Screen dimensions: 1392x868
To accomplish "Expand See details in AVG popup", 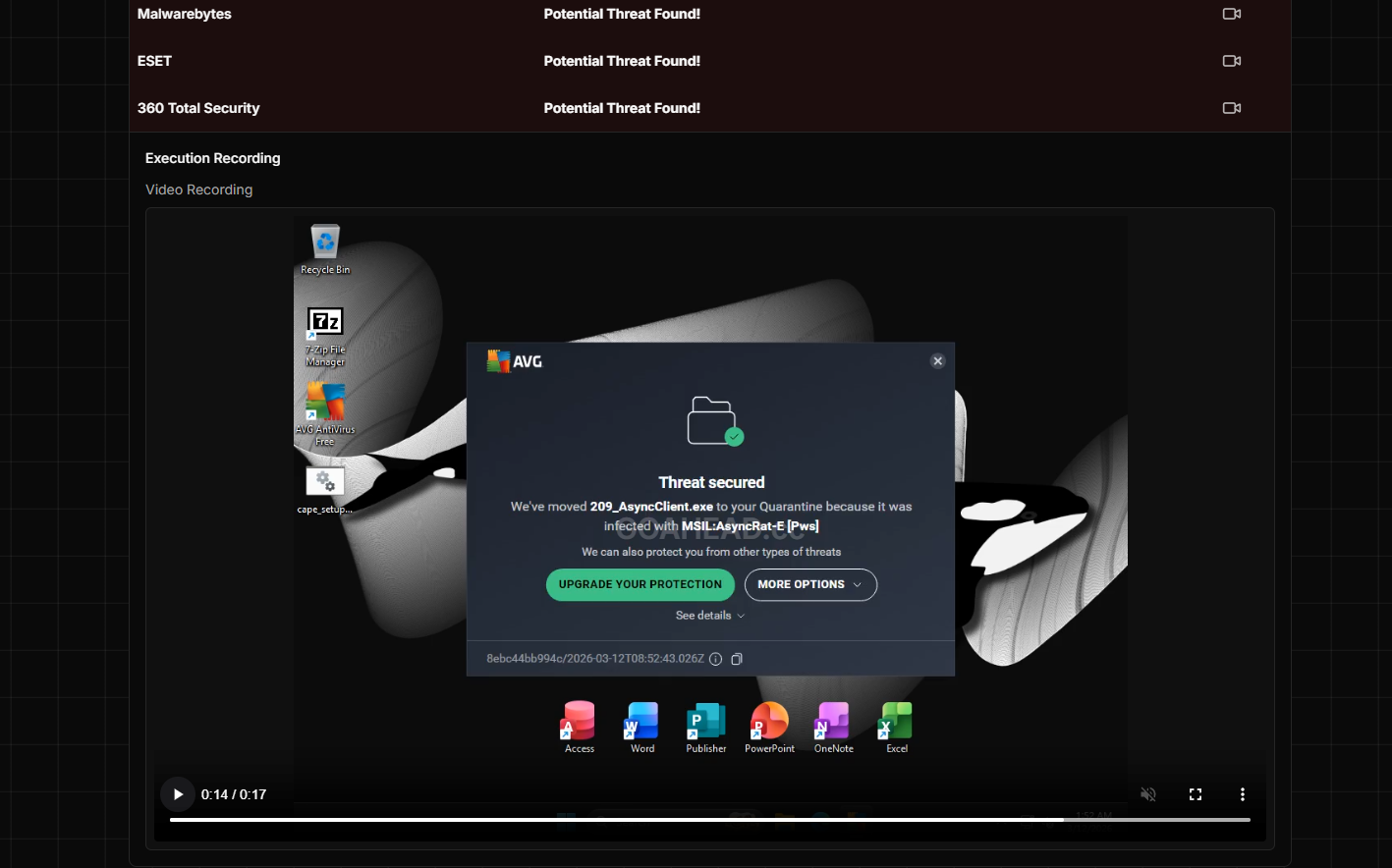I will click(x=710, y=616).
